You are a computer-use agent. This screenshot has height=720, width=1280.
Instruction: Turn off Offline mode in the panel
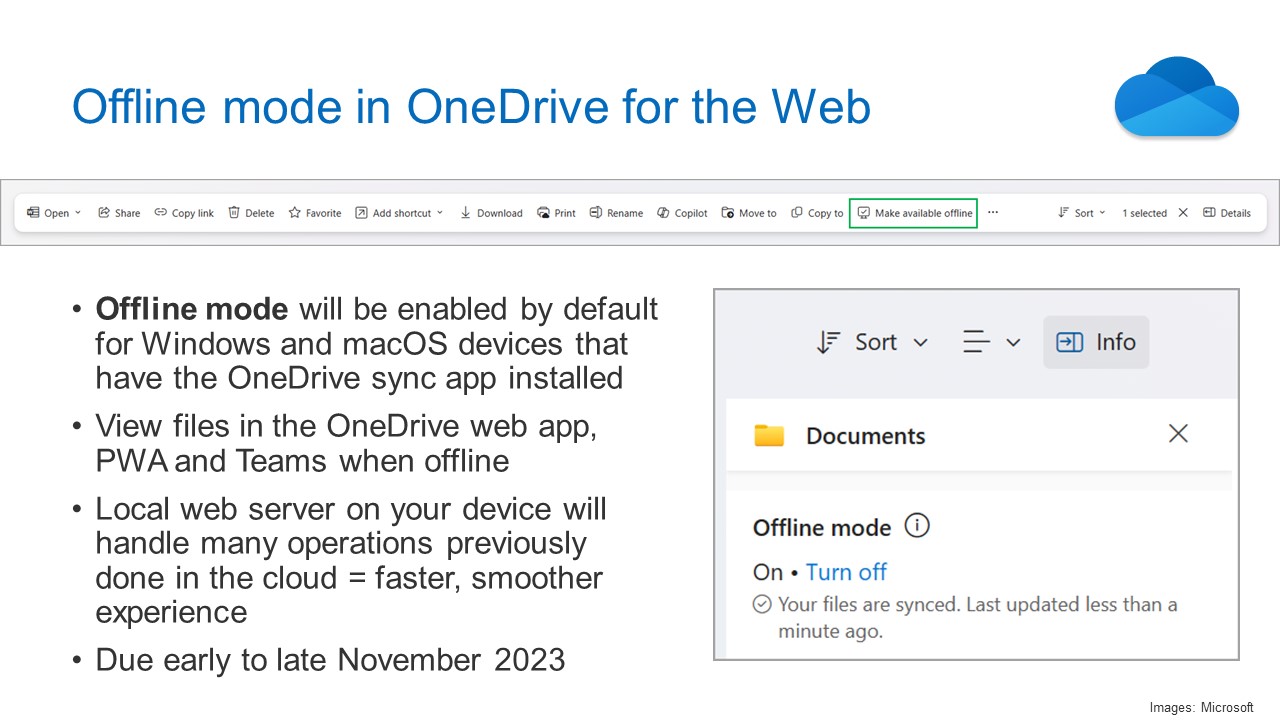click(x=846, y=571)
